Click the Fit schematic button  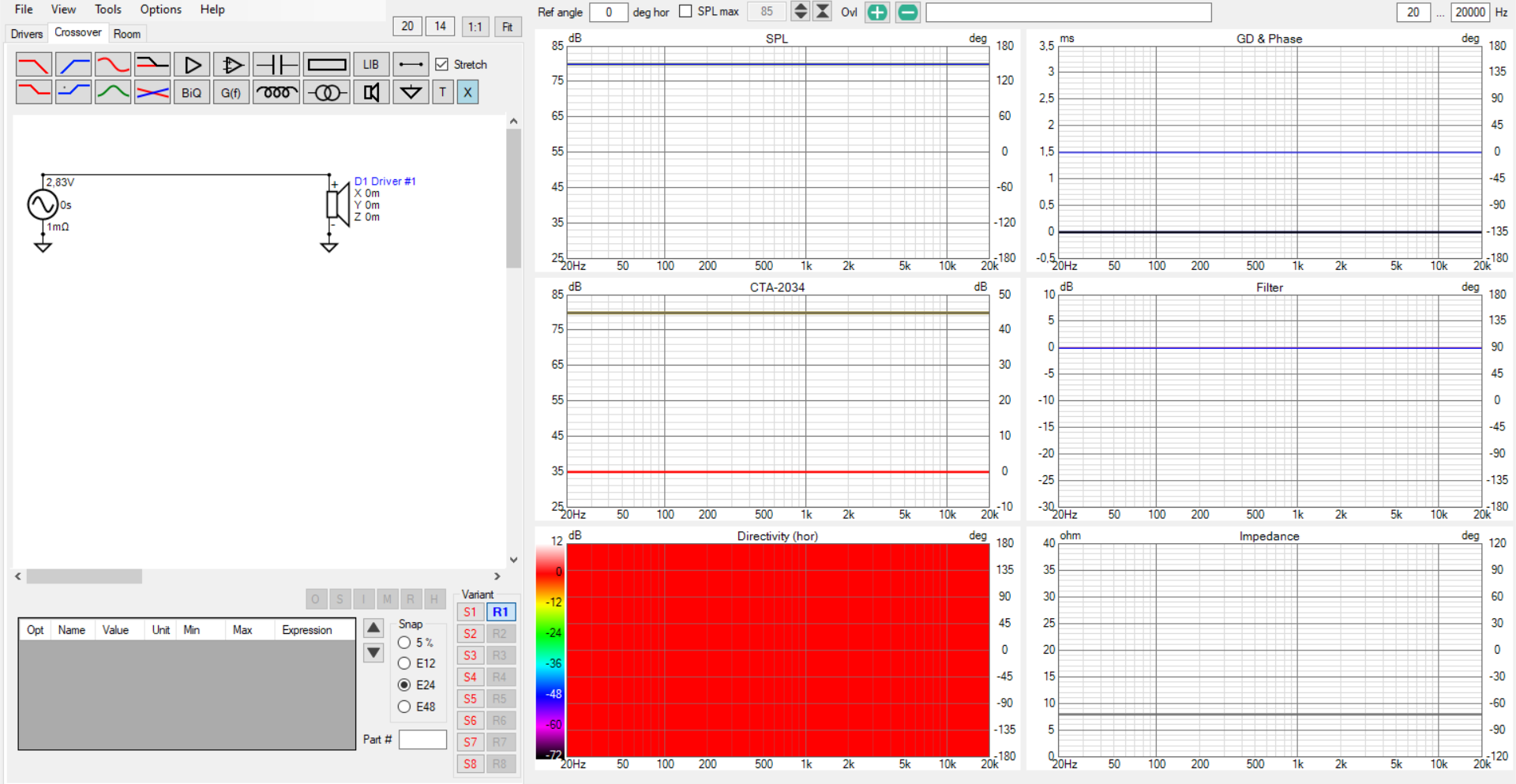508,27
